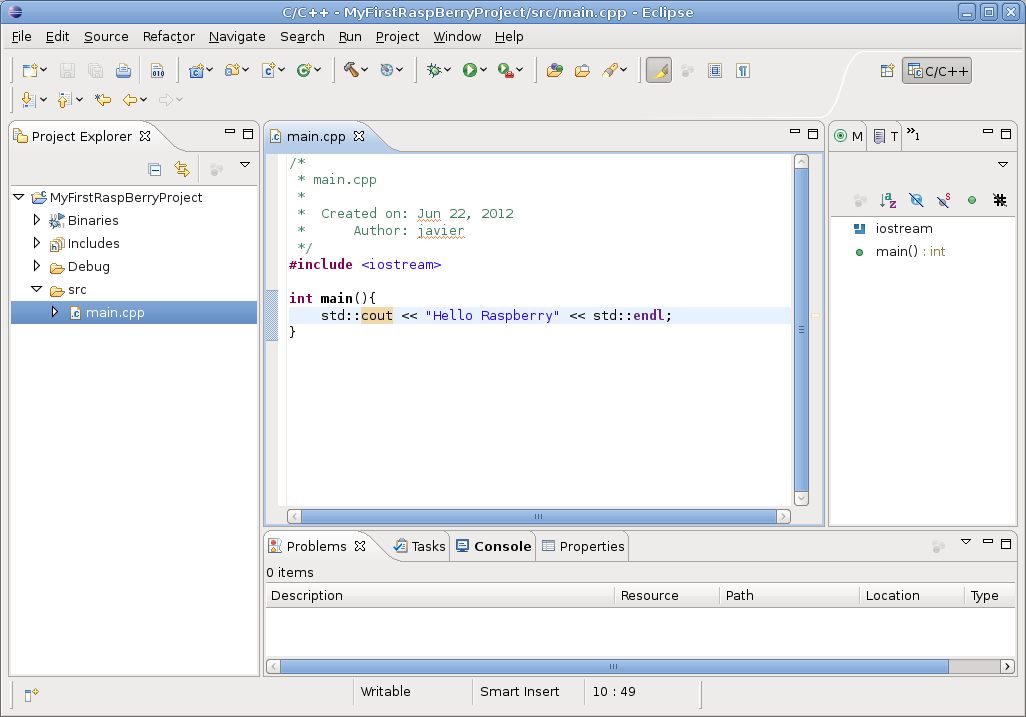The width and height of the screenshot is (1026, 717).
Task: Switch to the C/C++ perspective button
Action: [937, 71]
